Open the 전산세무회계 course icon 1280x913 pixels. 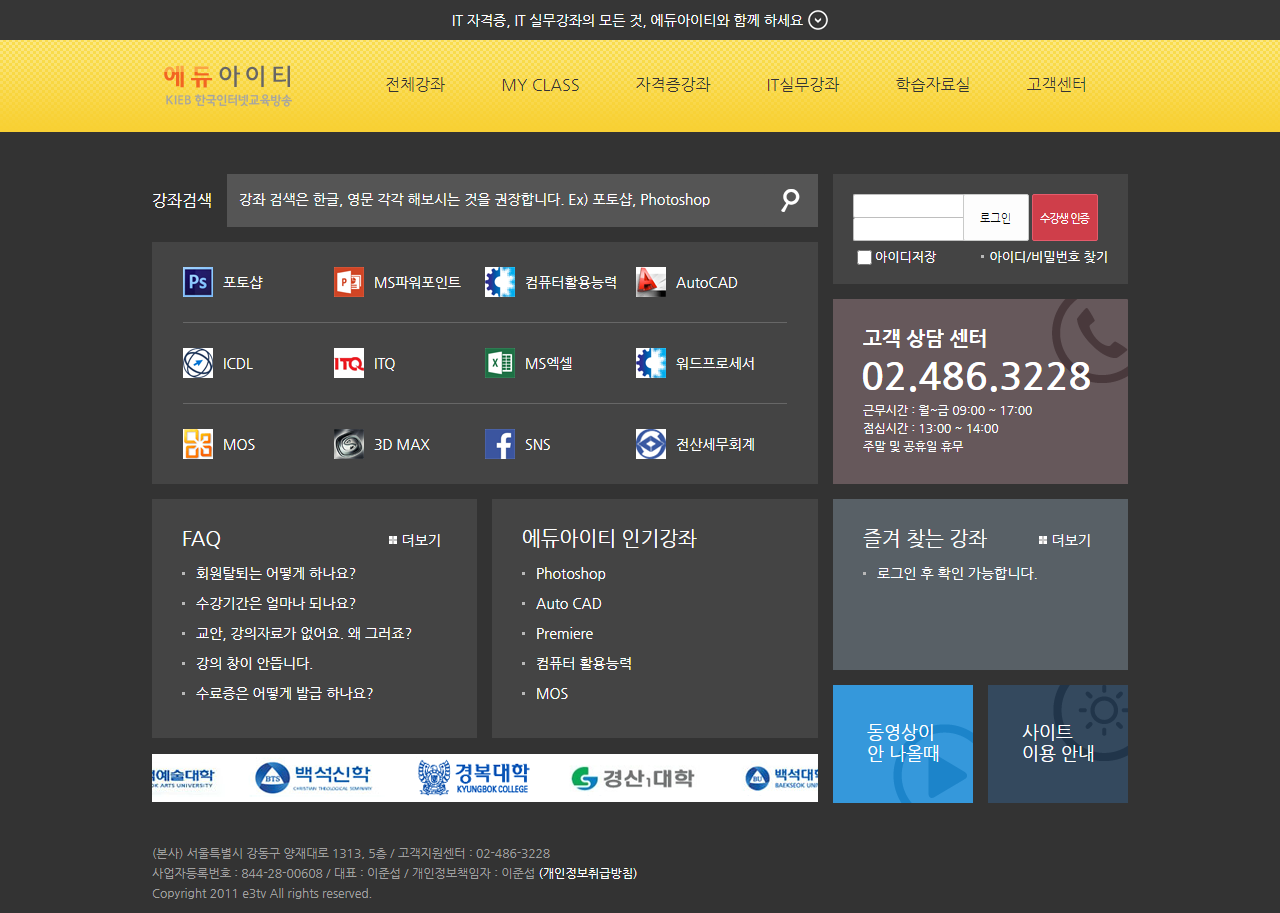pyautogui.click(x=651, y=444)
